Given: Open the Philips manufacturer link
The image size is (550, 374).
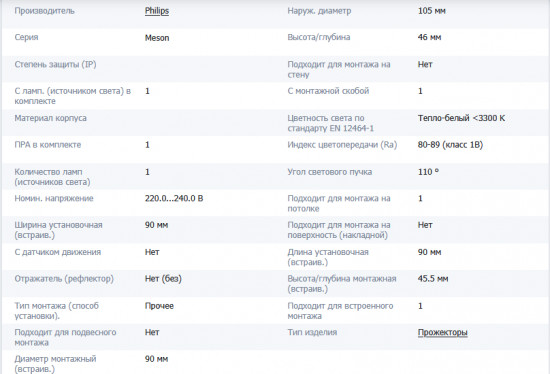Looking at the screenshot, I should 157,11.
